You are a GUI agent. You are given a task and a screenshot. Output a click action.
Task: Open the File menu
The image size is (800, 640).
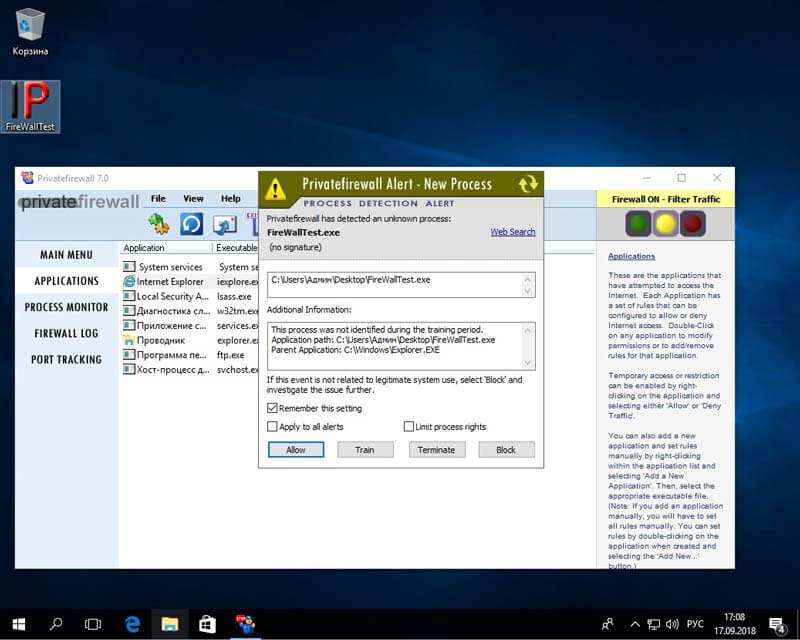pos(157,198)
